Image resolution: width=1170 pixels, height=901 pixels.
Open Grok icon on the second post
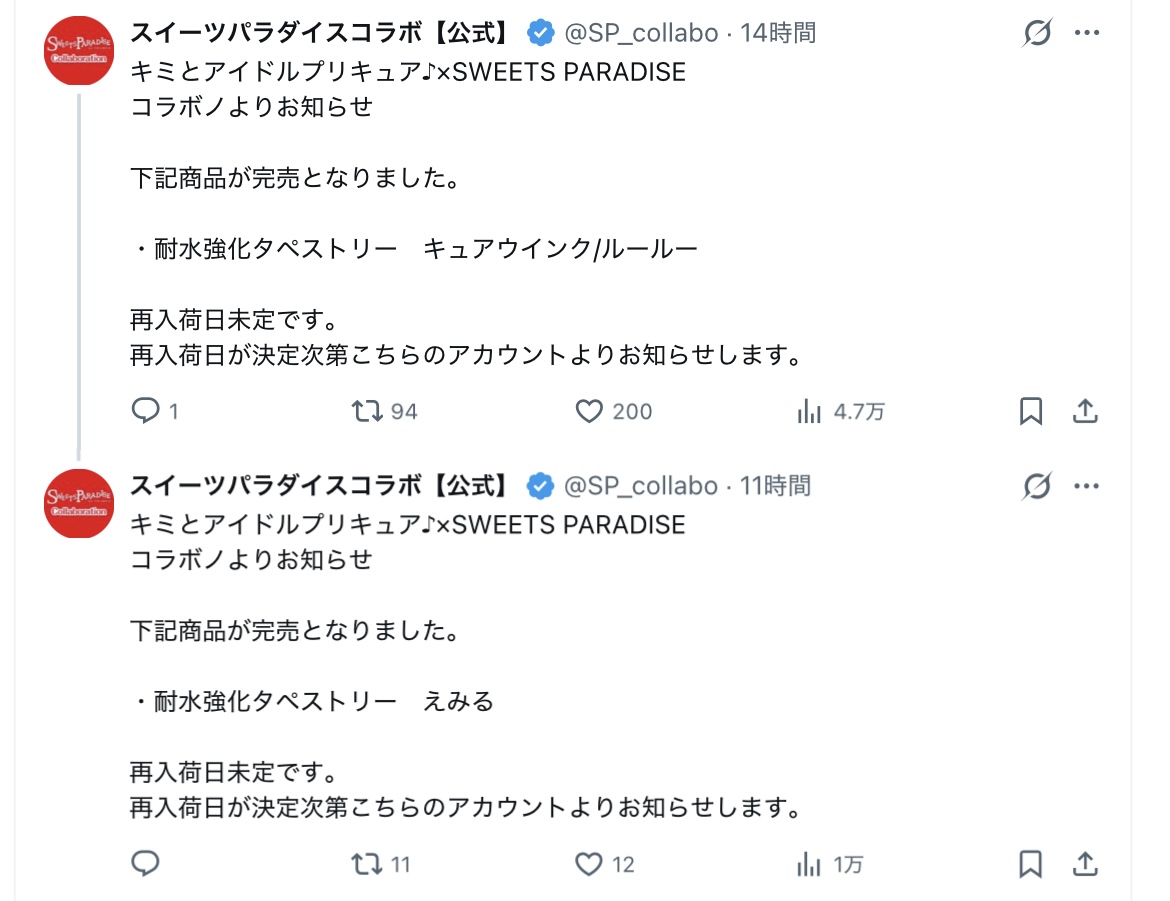[x=1038, y=486]
